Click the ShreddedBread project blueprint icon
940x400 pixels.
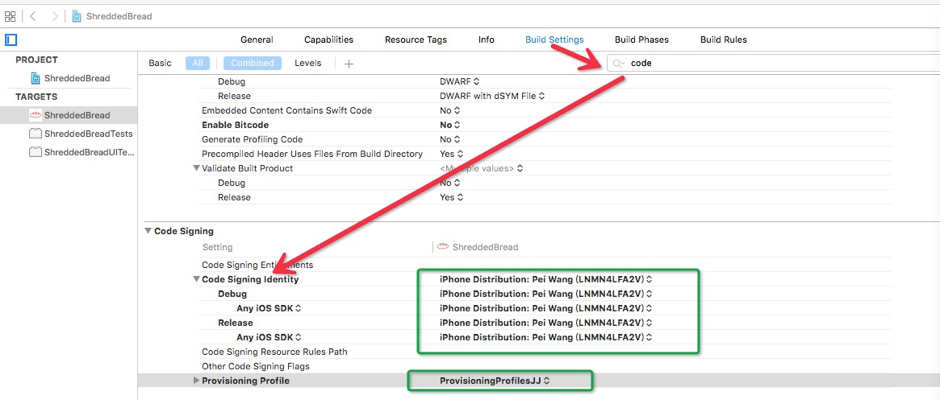click(x=35, y=78)
